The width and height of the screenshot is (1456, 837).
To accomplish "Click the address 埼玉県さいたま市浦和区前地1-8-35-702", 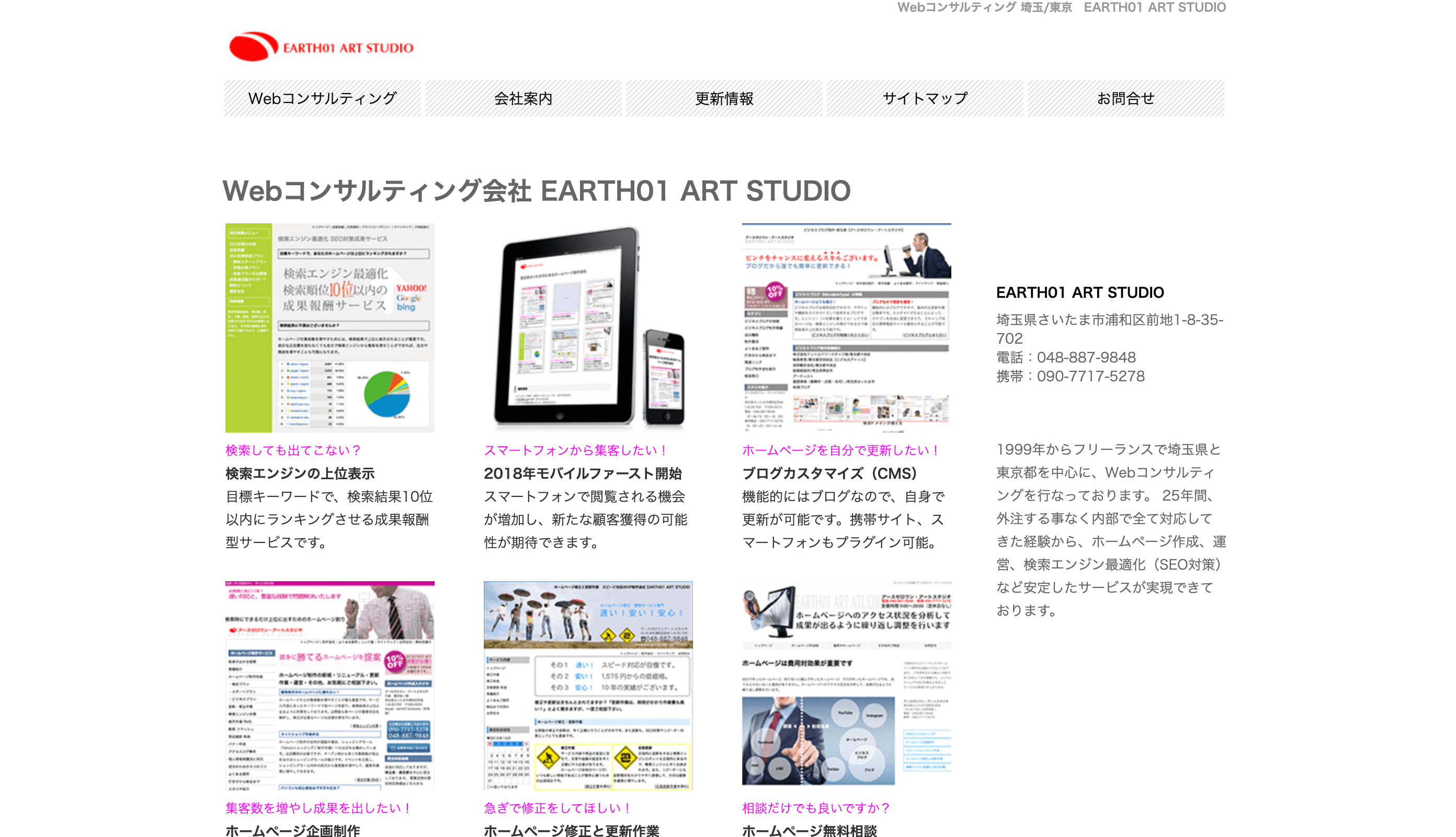I will [1110, 329].
